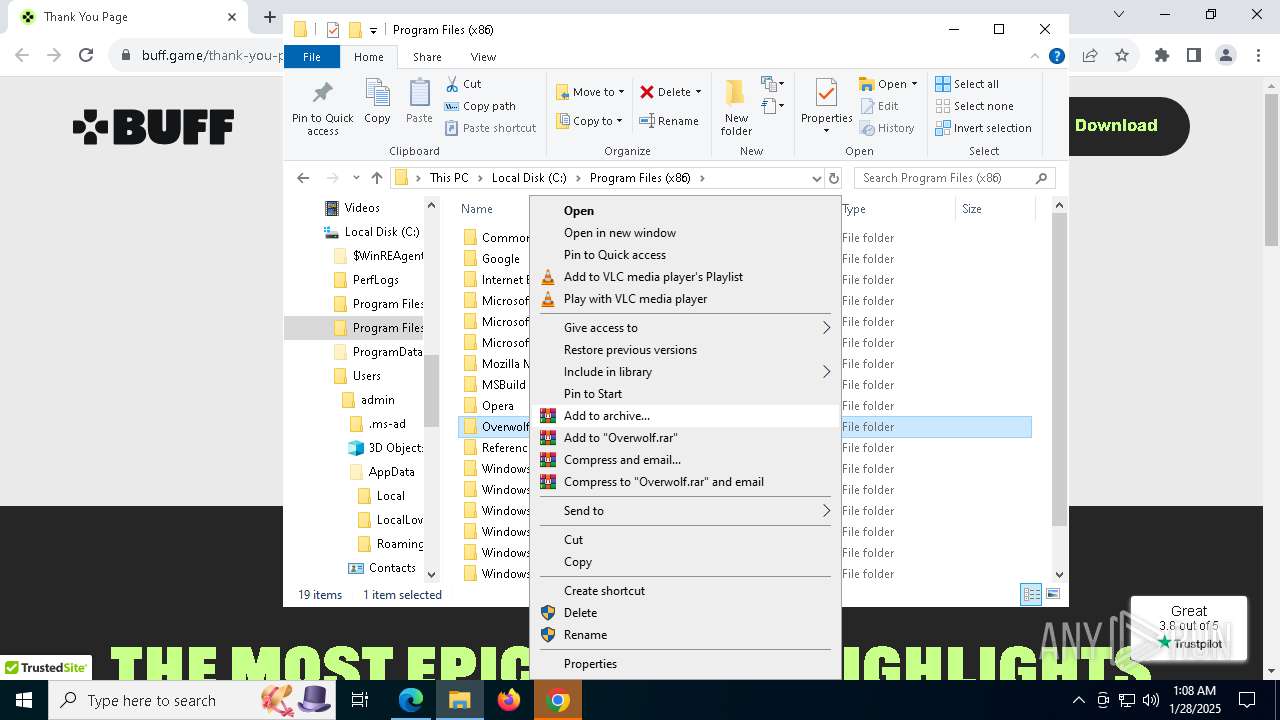This screenshot has height=720, width=1280.
Task: Click Copy path in Clipboard group
Action: tap(480, 106)
